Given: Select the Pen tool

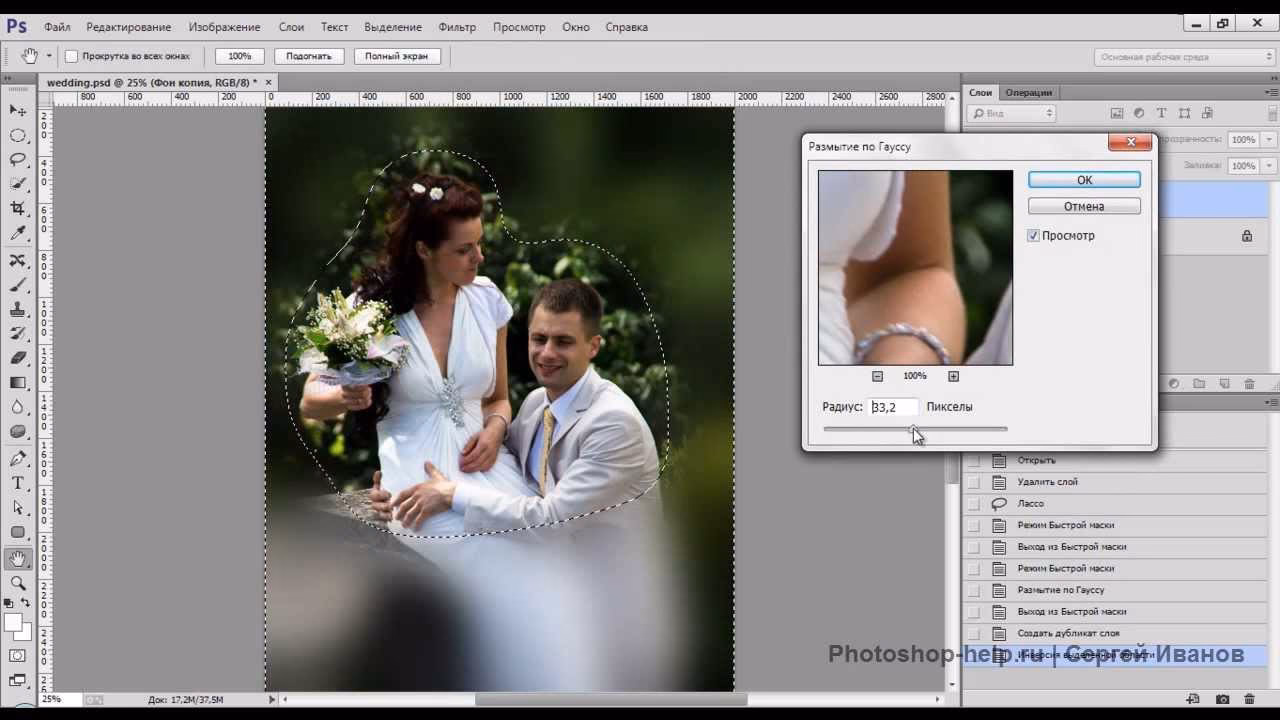Looking at the screenshot, I should click(x=18, y=456).
